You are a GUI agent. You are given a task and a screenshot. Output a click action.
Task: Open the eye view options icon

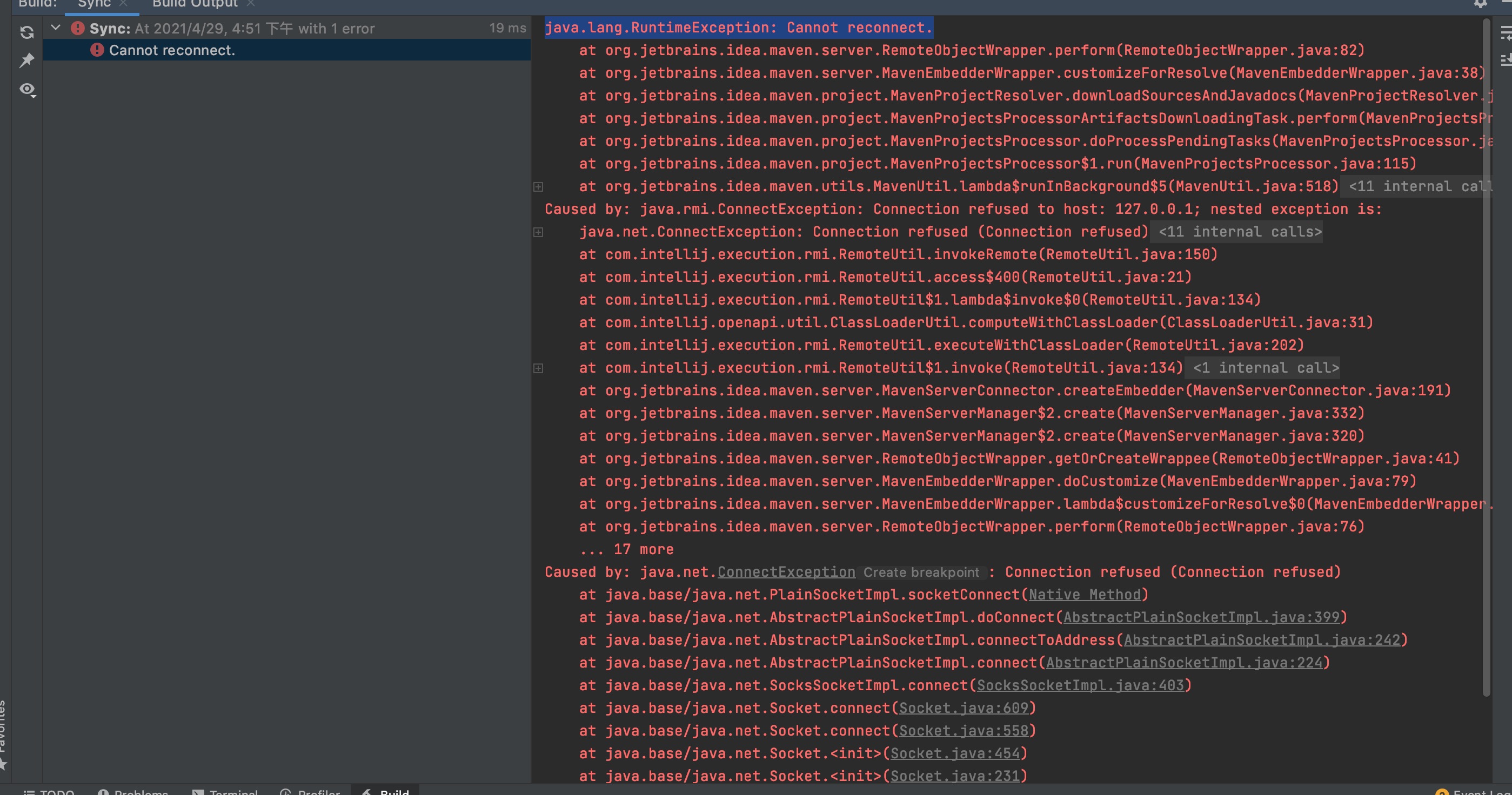click(x=27, y=89)
